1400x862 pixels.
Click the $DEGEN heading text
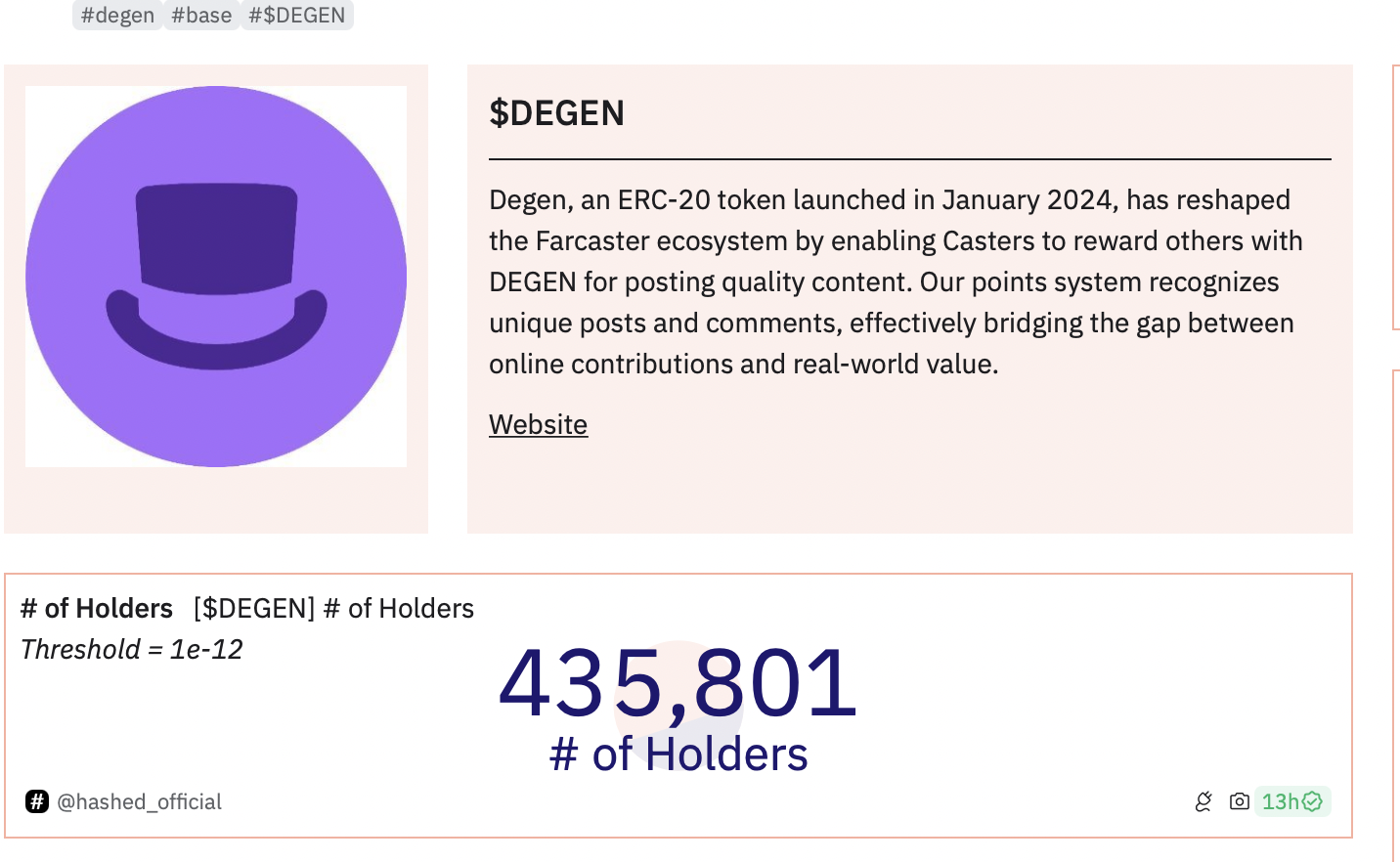(x=556, y=113)
